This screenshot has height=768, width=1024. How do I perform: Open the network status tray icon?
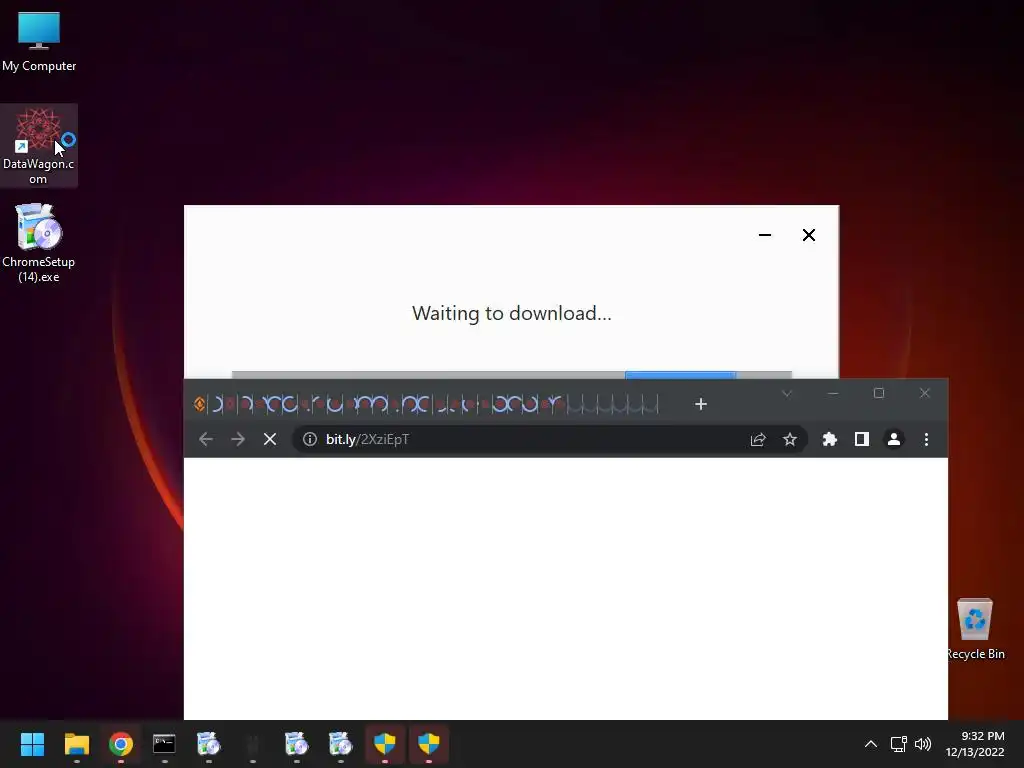tap(899, 744)
